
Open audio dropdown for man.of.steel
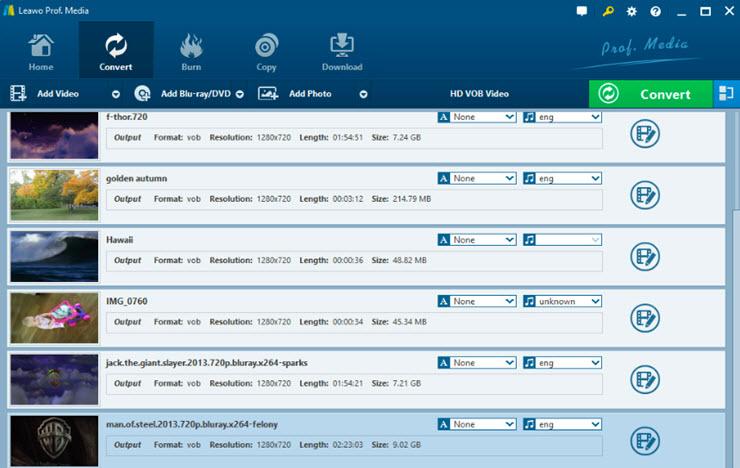click(x=562, y=424)
